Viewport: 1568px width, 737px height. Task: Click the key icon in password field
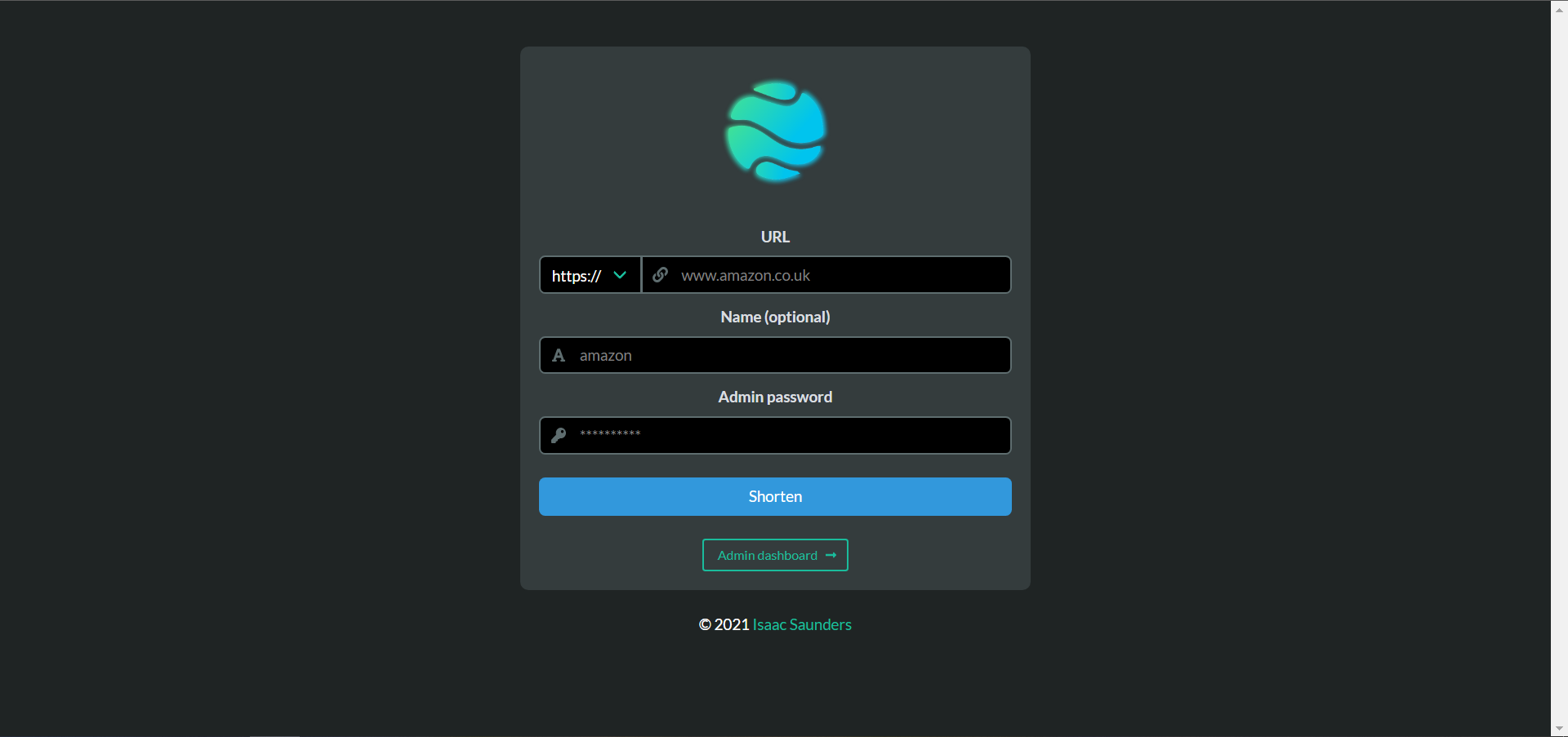click(559, 435)
